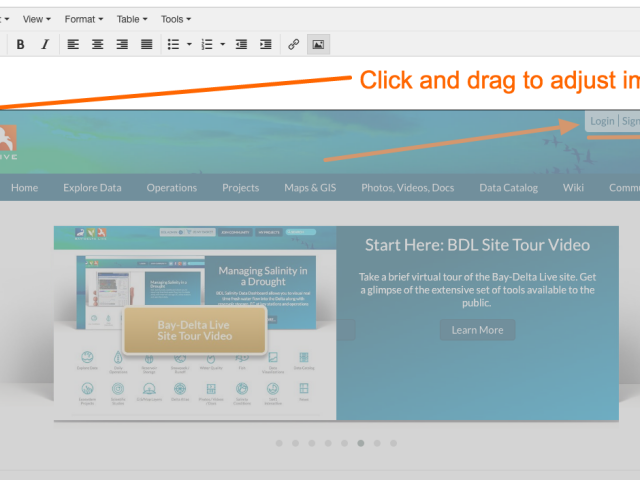
Task: Click the site tour video thumbnail image
Action: pos(195,323)
